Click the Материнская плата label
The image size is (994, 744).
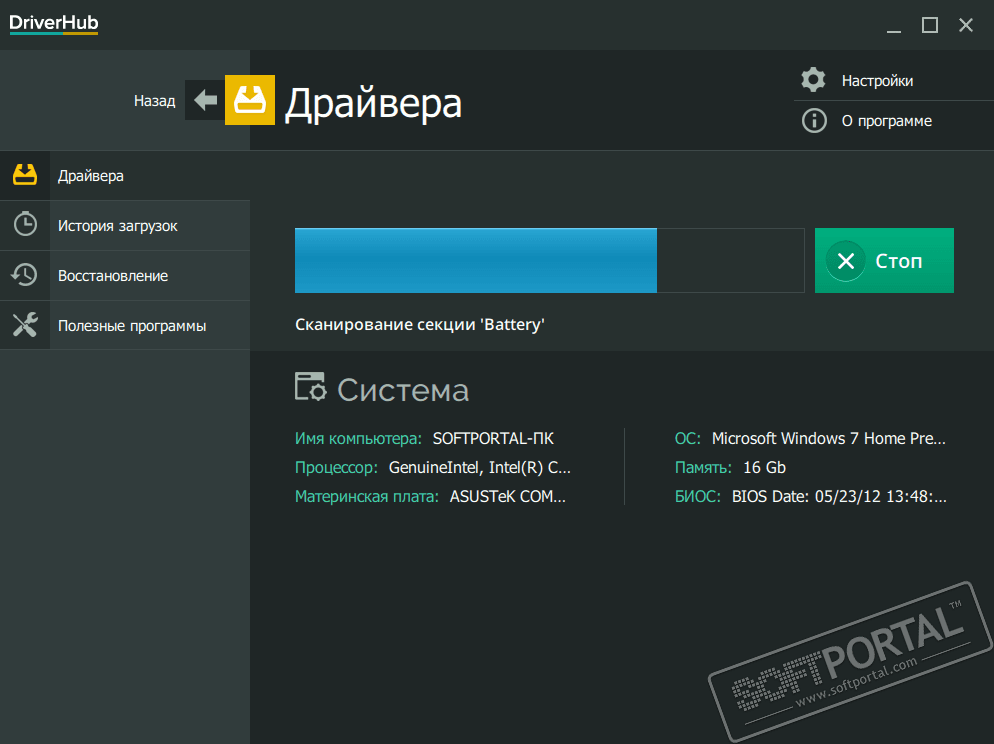pos(366,496)
